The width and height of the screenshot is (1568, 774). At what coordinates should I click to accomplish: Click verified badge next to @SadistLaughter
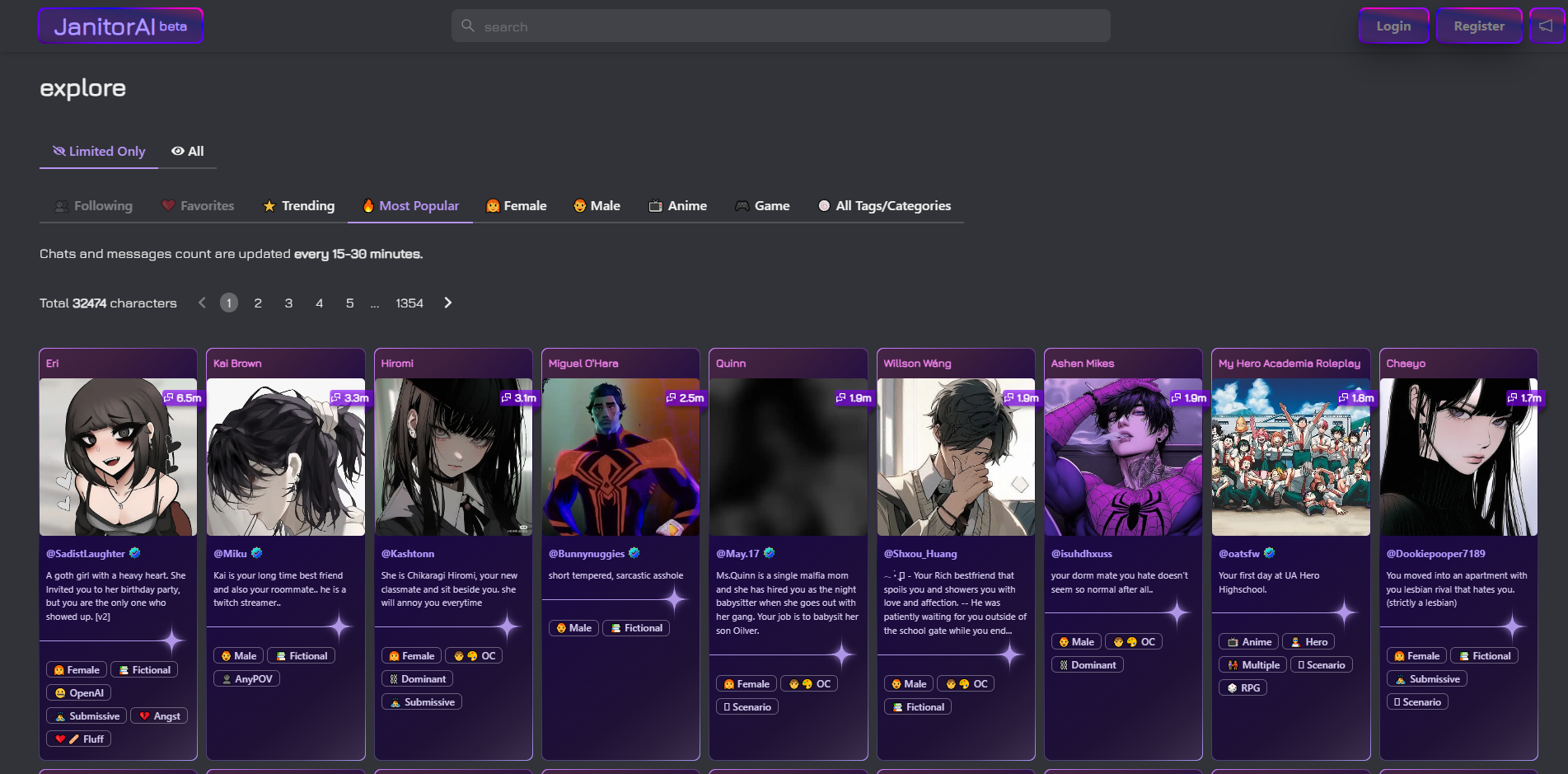(x=135, y=553)
